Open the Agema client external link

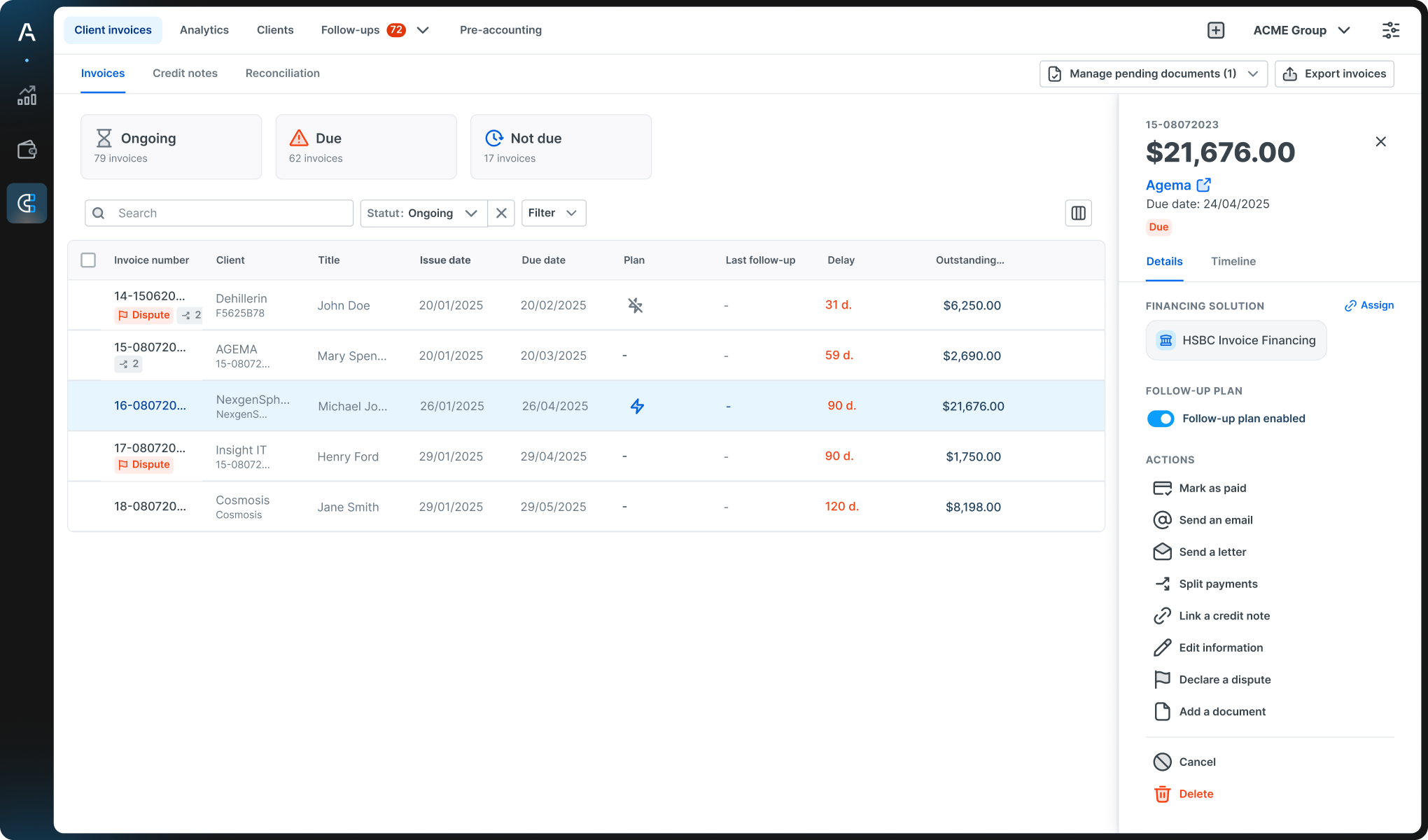pos(1205,184)
